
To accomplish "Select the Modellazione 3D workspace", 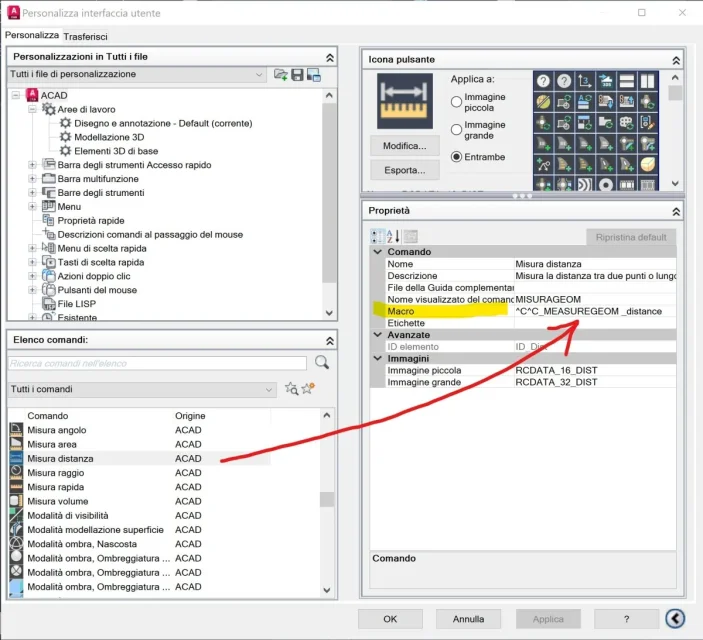I will point(109,137).
